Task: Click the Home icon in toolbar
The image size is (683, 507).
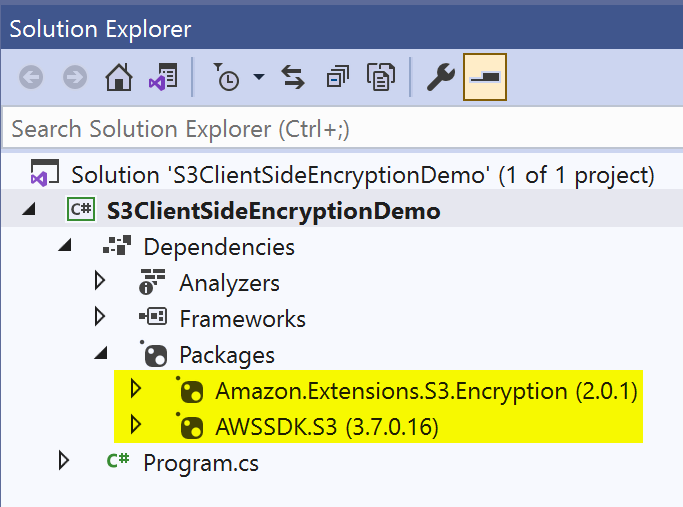Action: [119, 77]
